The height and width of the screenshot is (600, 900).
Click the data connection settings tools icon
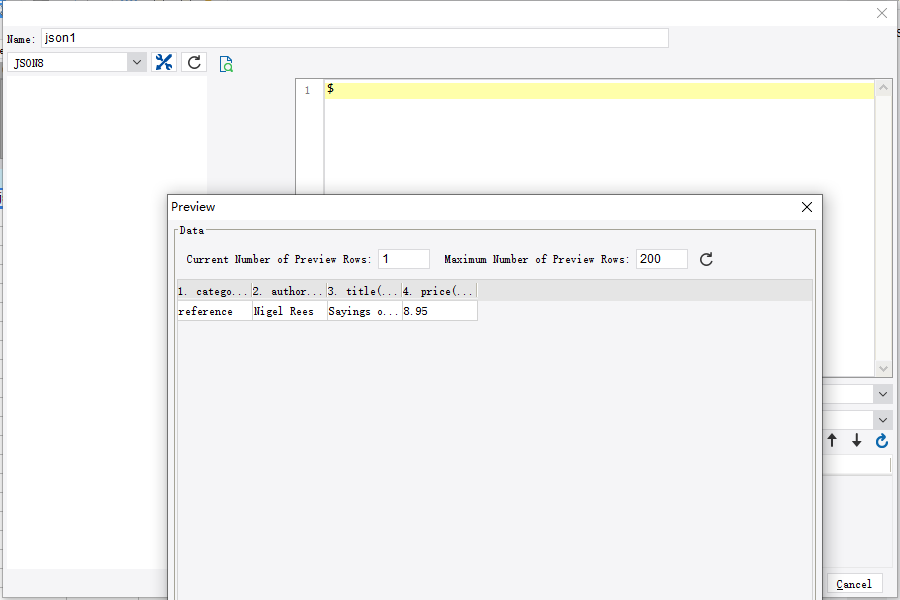(x=164, y=62)
